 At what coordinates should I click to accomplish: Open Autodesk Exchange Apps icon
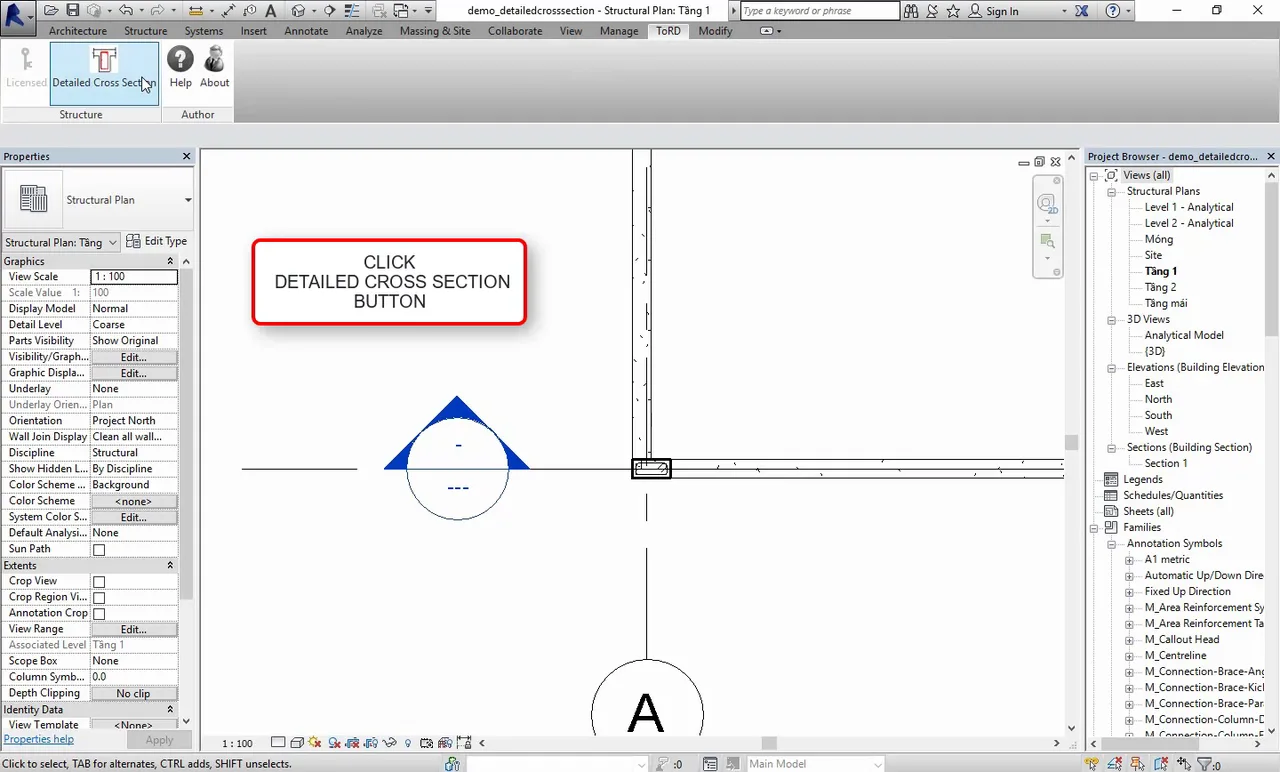[x=1084, y=11]
